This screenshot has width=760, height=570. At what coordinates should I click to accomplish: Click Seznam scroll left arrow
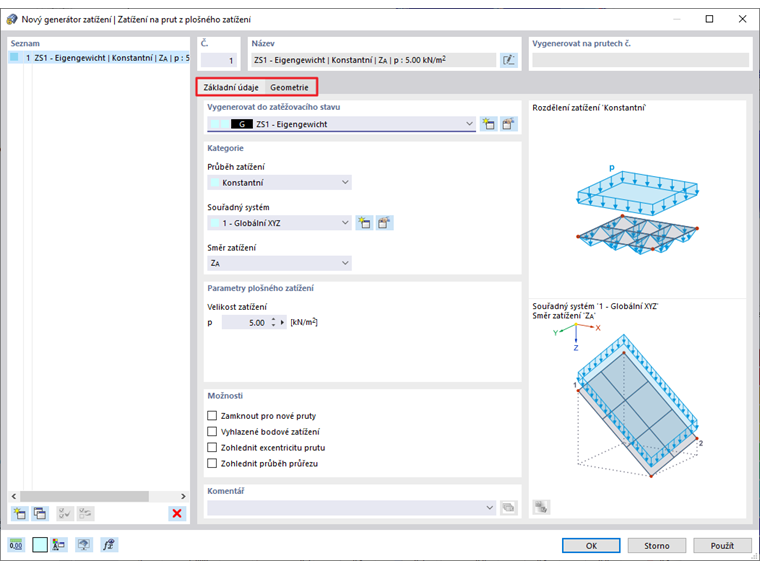14,496
